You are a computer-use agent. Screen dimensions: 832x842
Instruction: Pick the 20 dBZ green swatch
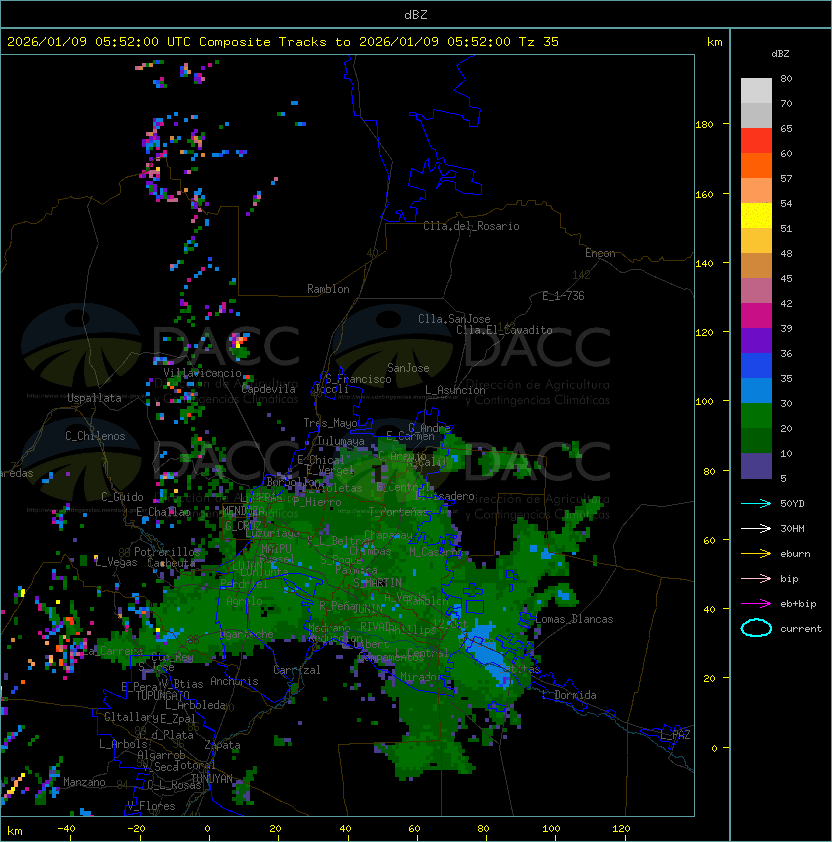pos(756,440)
